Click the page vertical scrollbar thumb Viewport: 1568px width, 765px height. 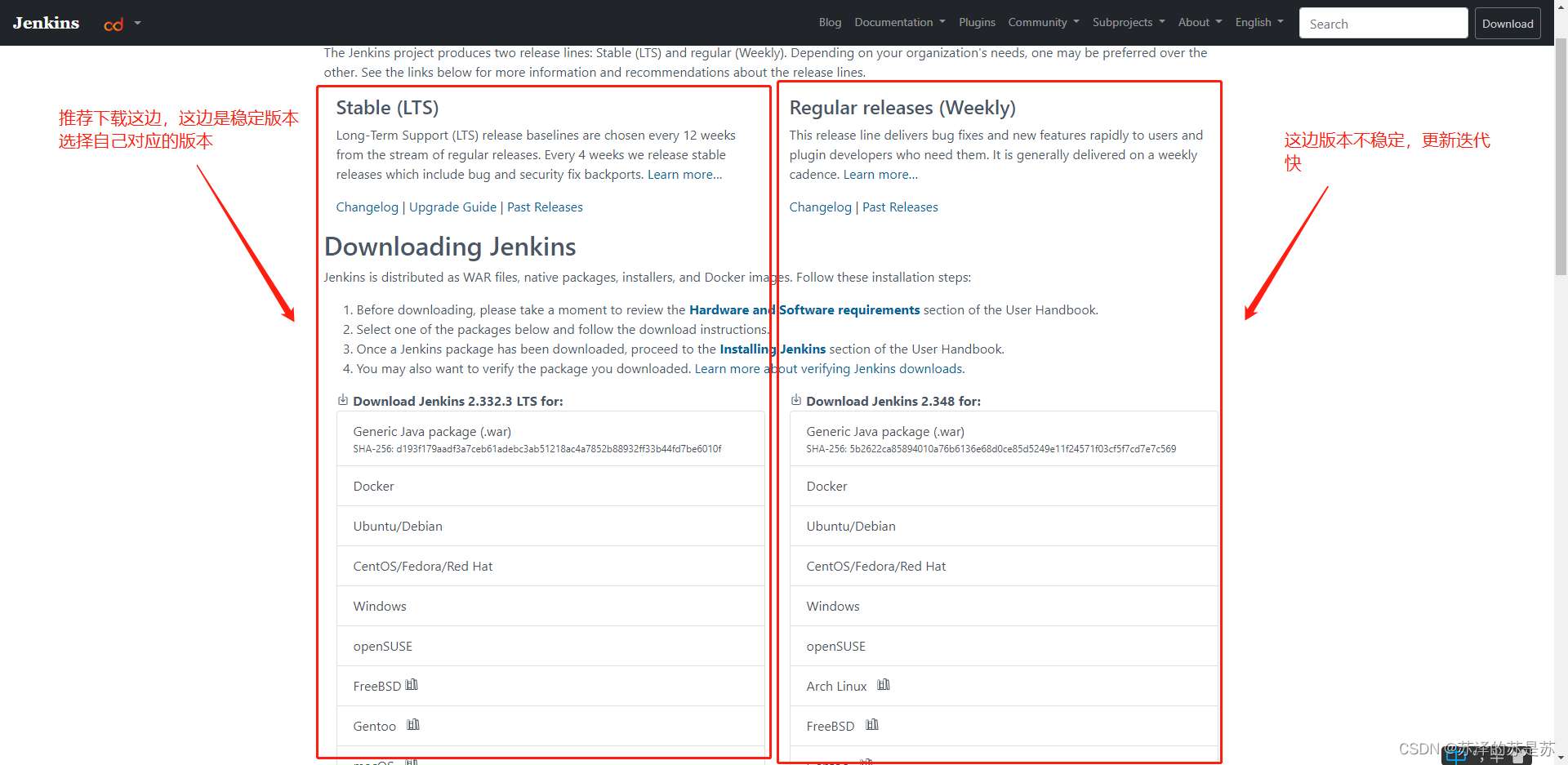tap(1561, 155)
